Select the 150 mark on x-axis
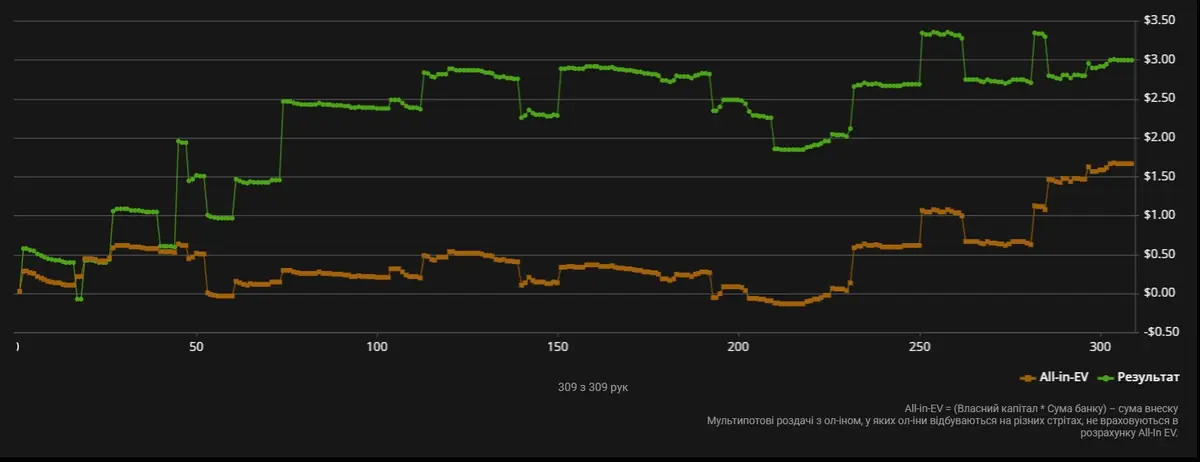The width and height of the screenshot is (1200, 462). click(557, 347)
